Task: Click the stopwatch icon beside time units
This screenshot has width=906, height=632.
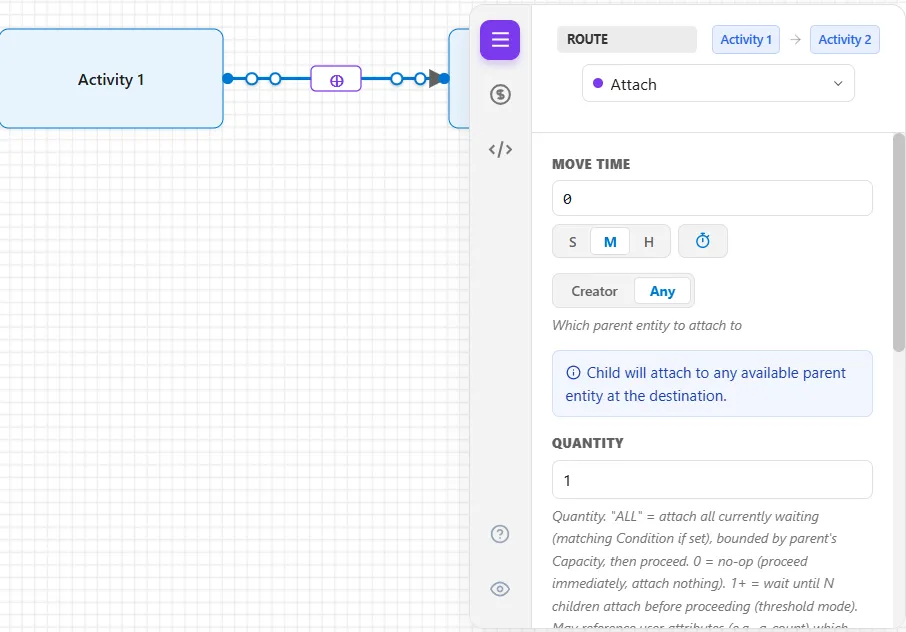Action: [703, 241]
